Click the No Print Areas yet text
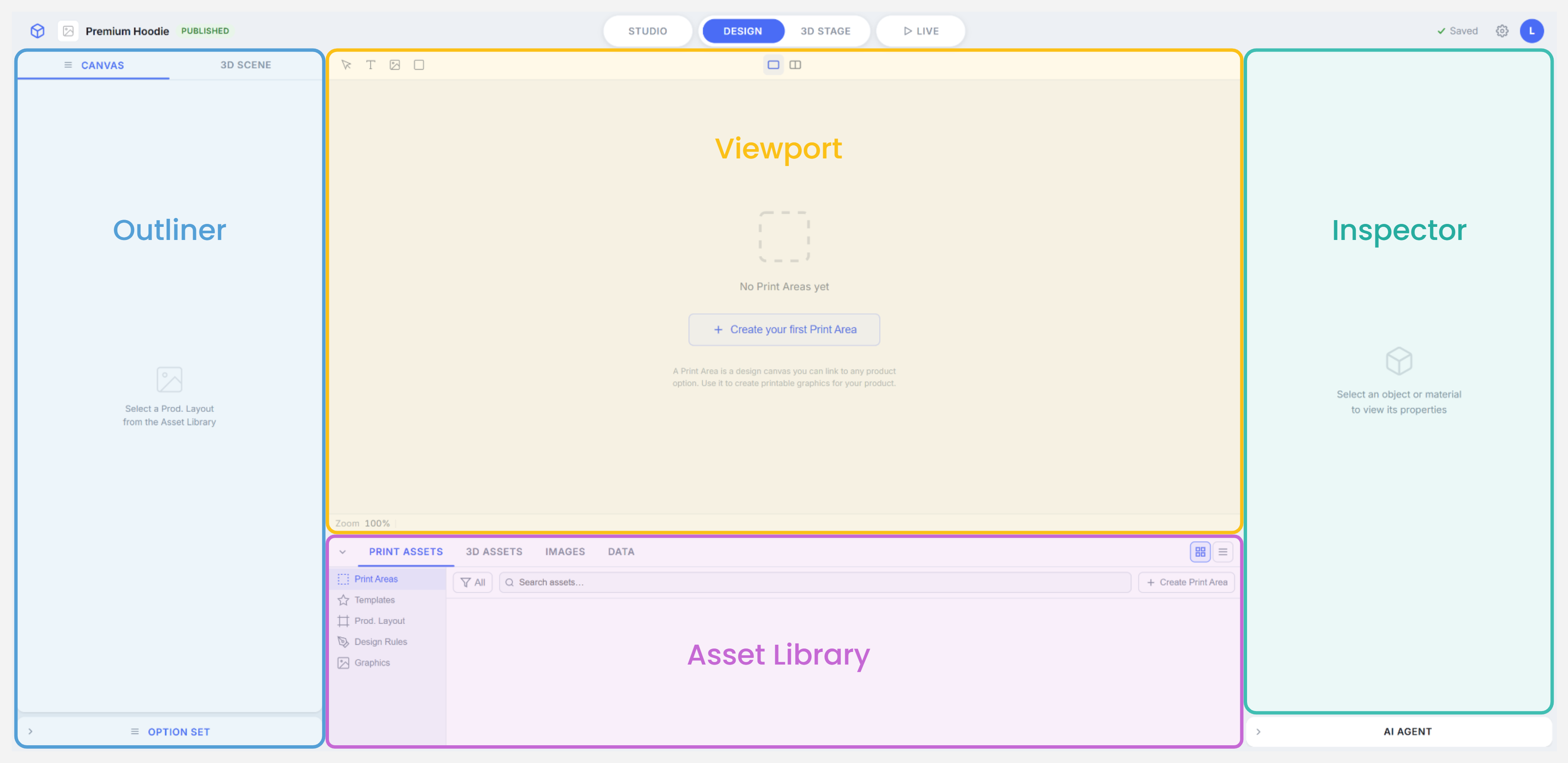1568x763 pixels. pyautogui.click(x=784, y=286)
